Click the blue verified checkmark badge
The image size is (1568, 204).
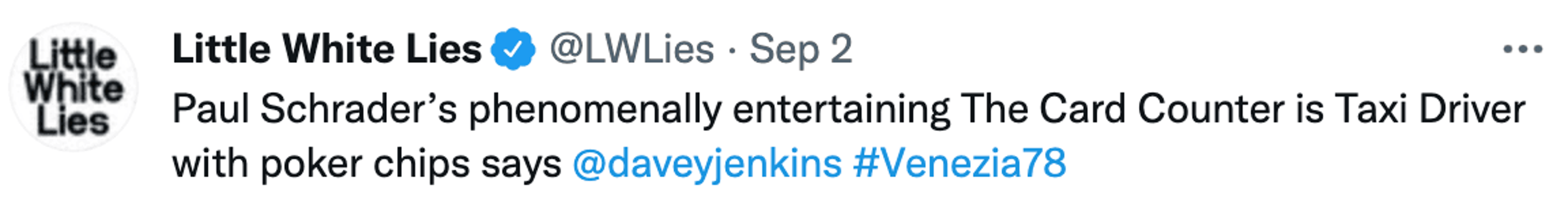click(x=512, y=49)
